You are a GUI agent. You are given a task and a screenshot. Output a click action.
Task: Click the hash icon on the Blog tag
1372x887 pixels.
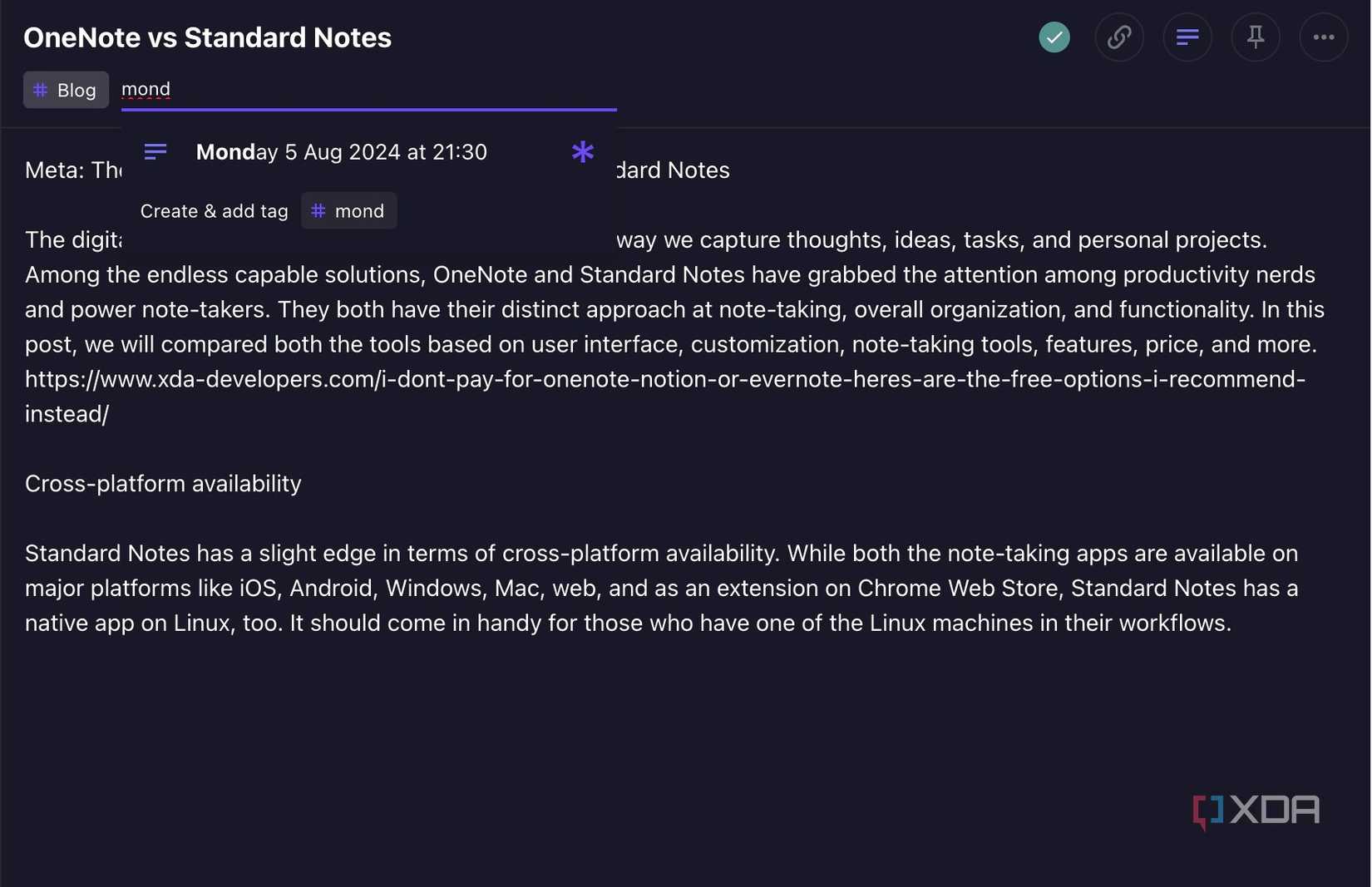coord(40,90)
